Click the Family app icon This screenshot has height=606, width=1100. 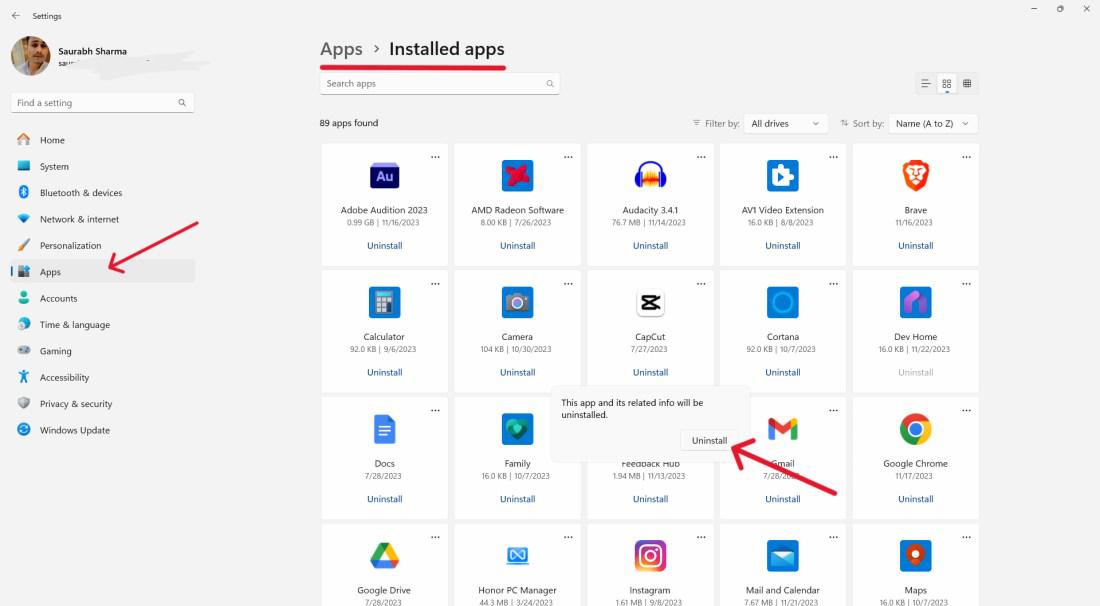tap(518, 429)
